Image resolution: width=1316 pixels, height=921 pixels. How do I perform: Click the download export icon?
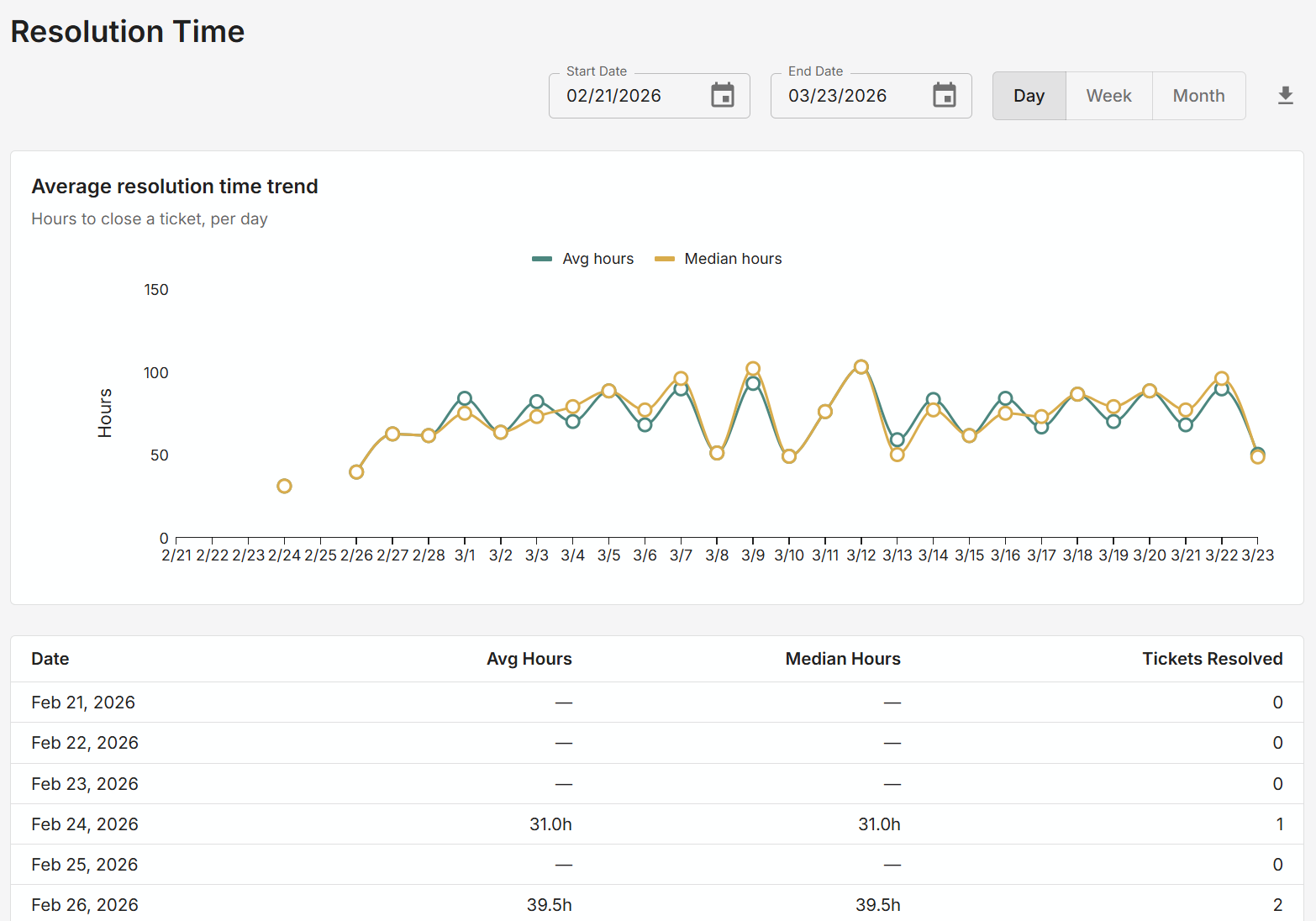1285,96
